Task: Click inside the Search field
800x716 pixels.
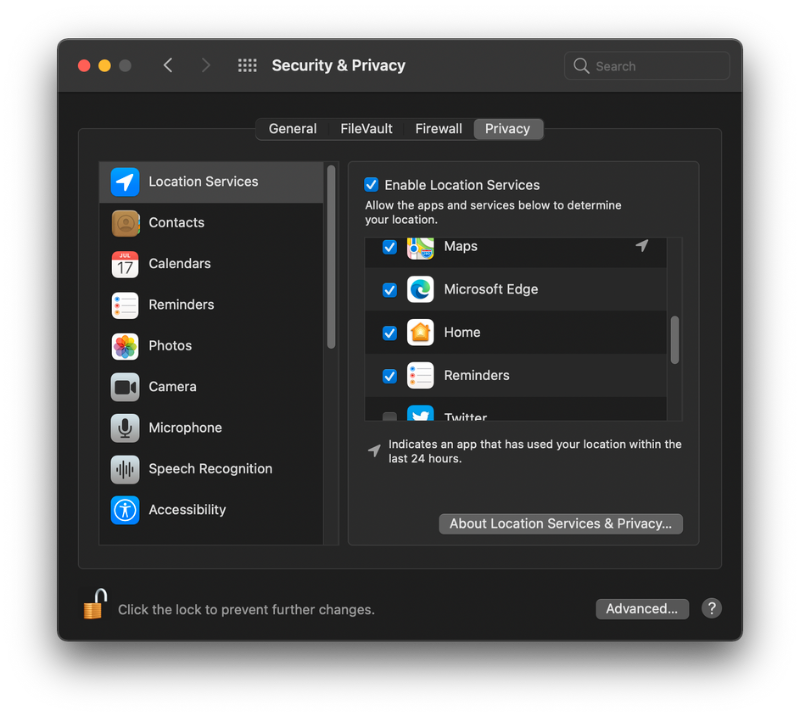Action: pos(646,65)
